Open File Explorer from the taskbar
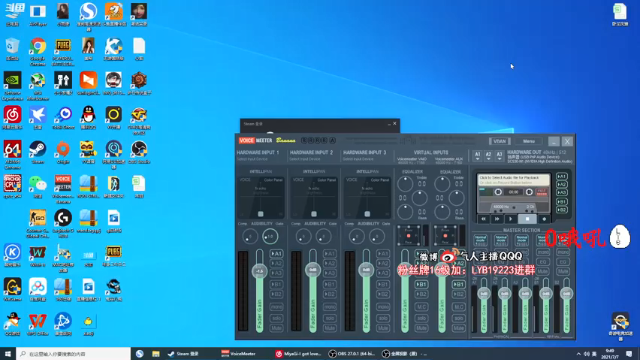The width and height of the screenshot is (640, 360). pyautogui.click(x=156, y=353)
